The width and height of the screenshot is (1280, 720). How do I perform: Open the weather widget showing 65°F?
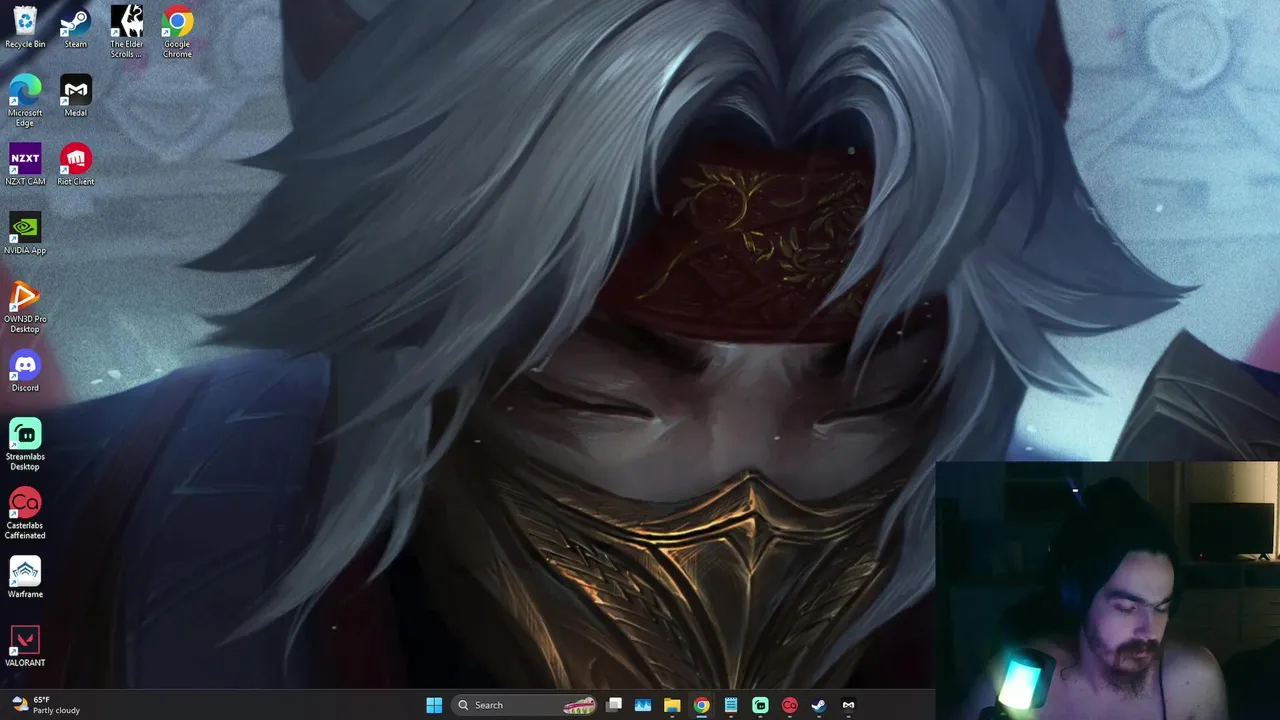click(45, 705)
